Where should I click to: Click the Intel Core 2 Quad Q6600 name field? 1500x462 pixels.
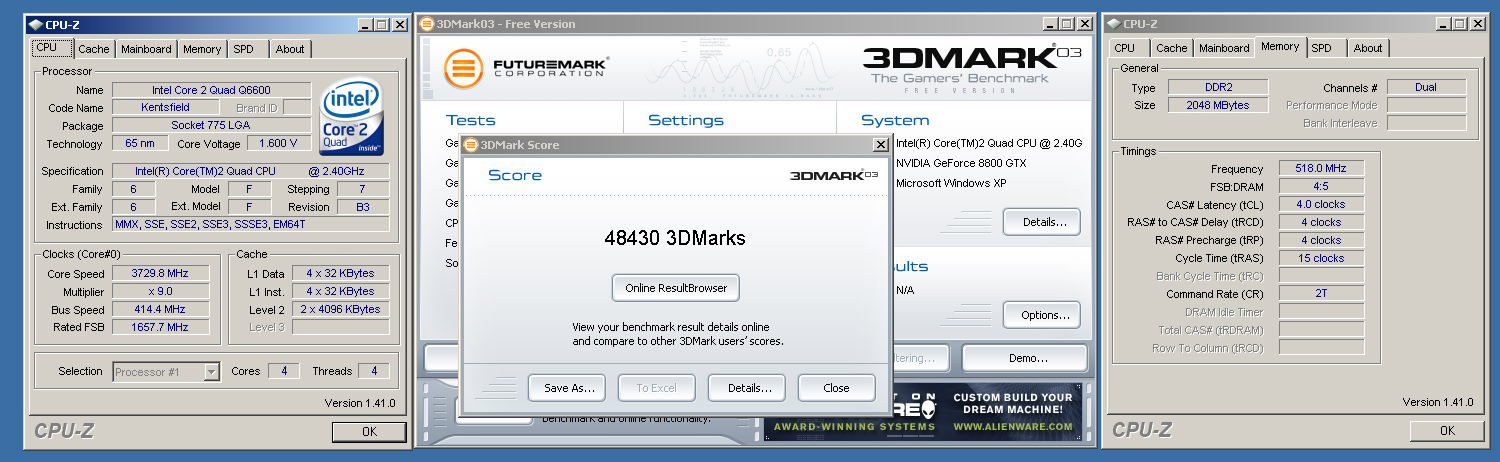click(211, 90)
